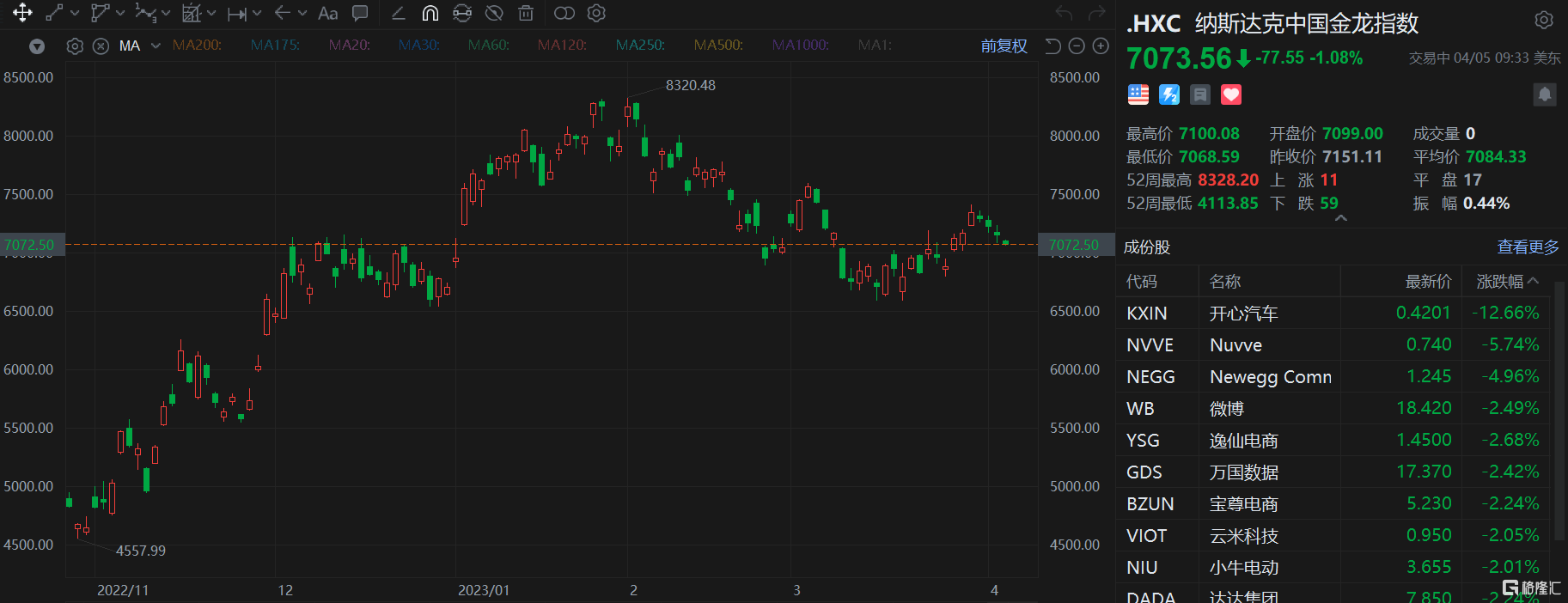
Task: Zoom in chart with plus icon
Action: tap(1101, 46)
